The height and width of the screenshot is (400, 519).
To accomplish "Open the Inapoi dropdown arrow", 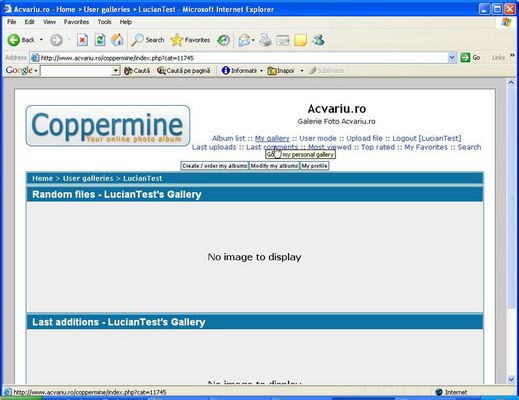I will (x=302, y=71).
